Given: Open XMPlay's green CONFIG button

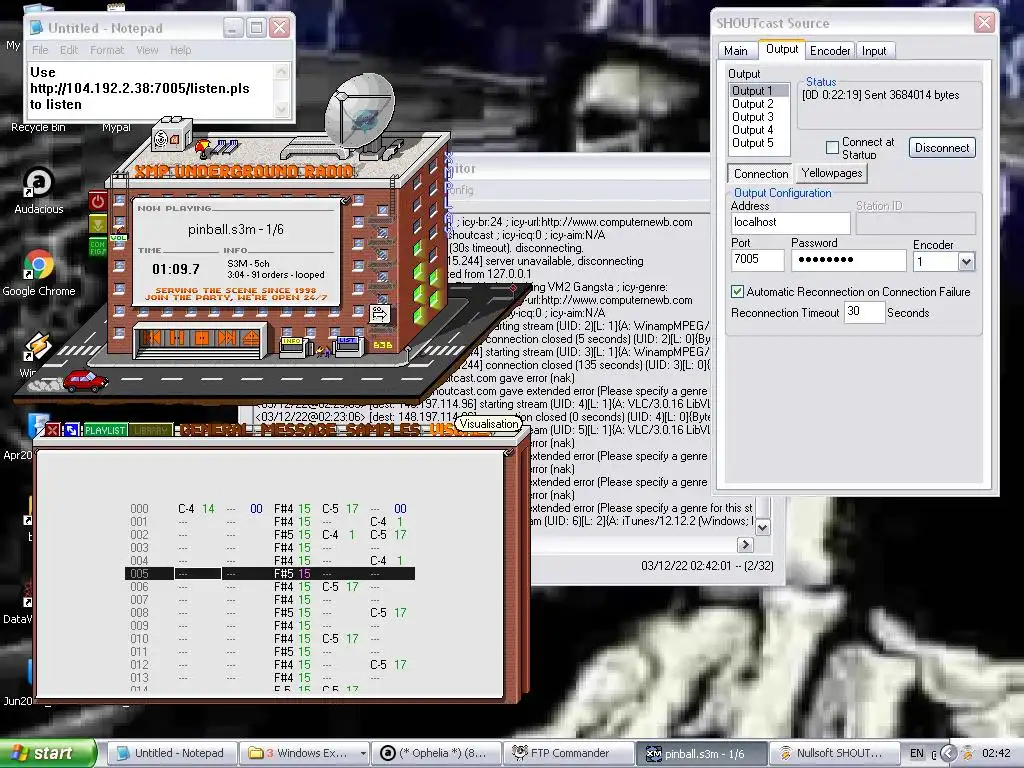Looking at the screenshot, I should pos(98,248).
